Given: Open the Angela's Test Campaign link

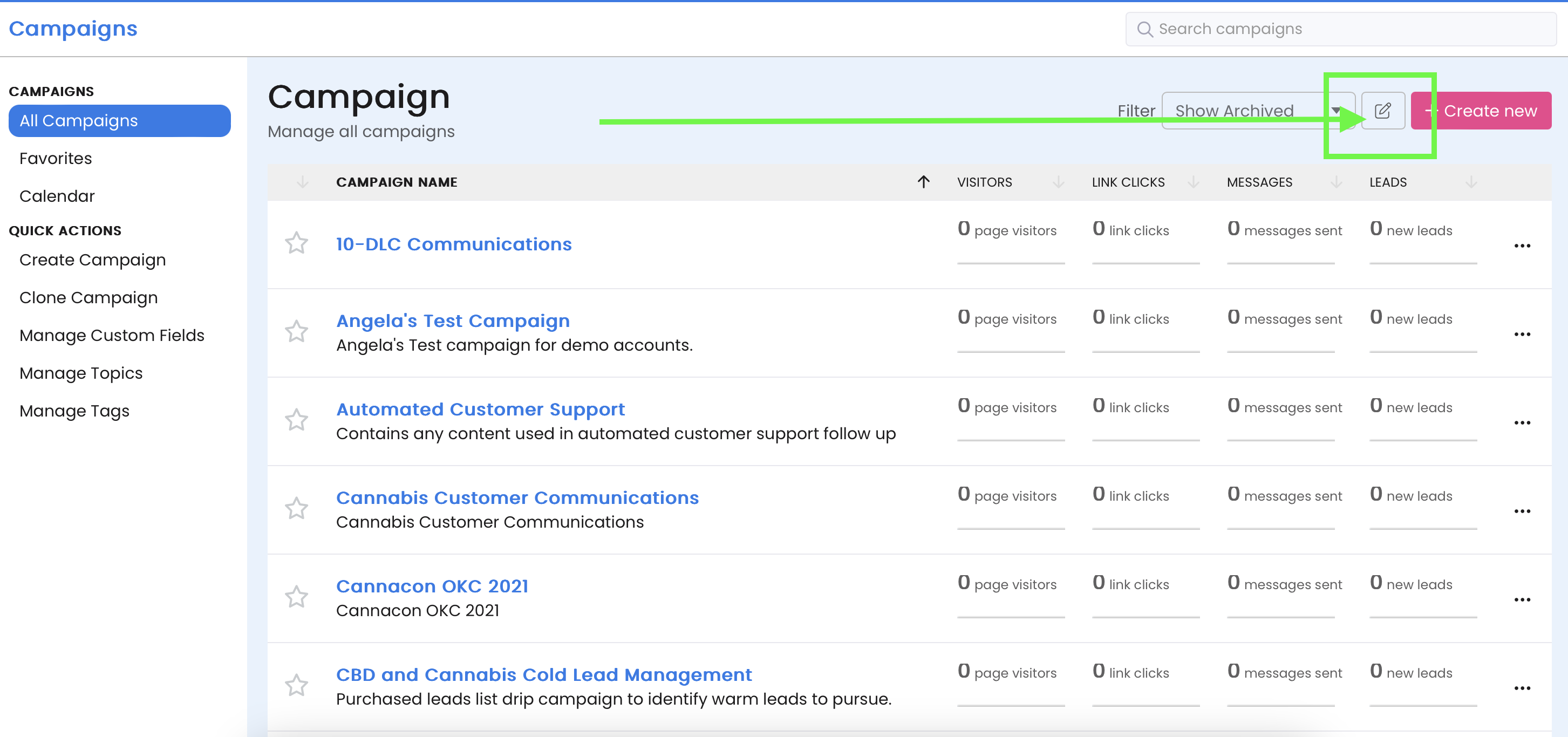Looking at the screenshot, I should point(453,320).
